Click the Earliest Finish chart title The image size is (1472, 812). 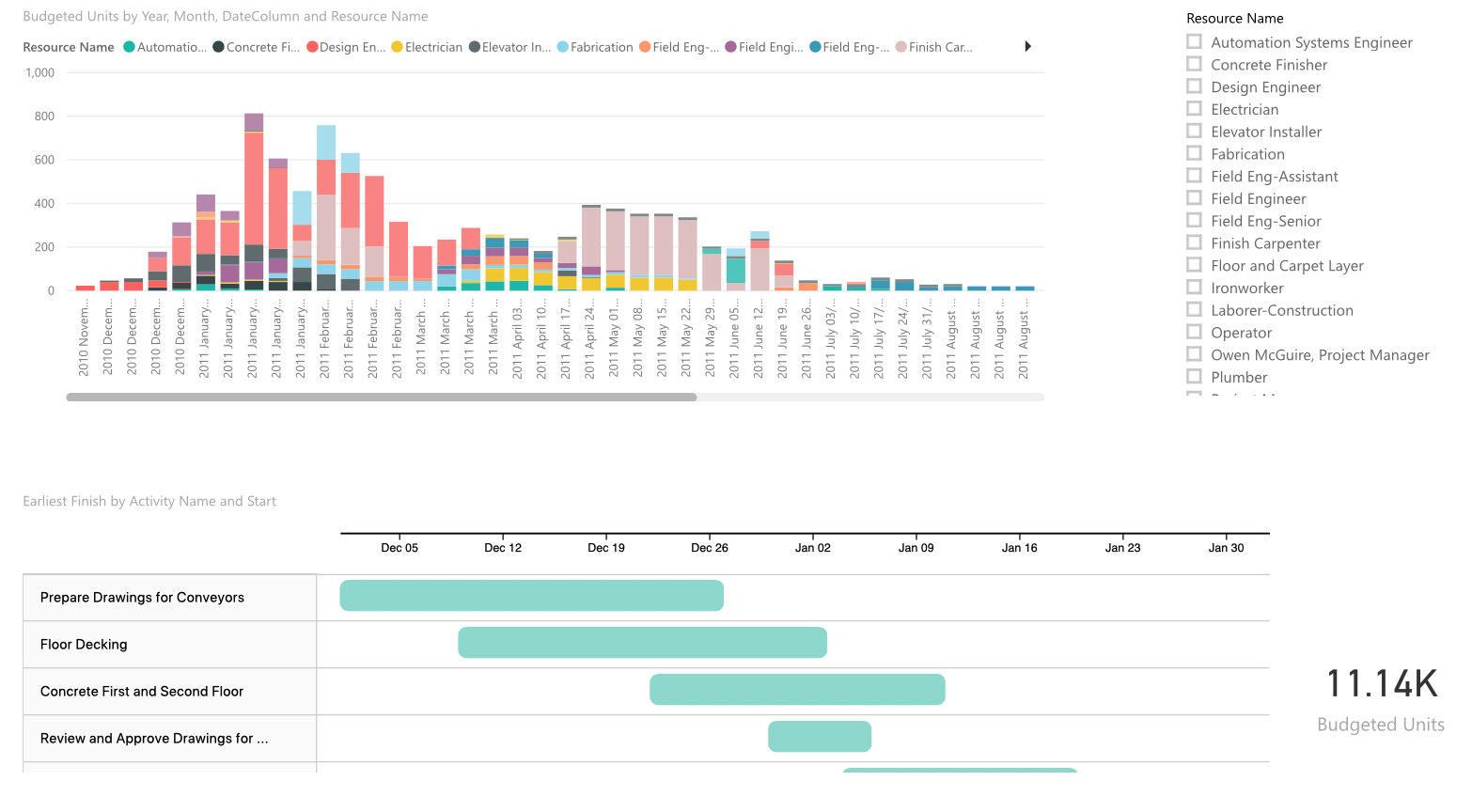coord(149,501)
